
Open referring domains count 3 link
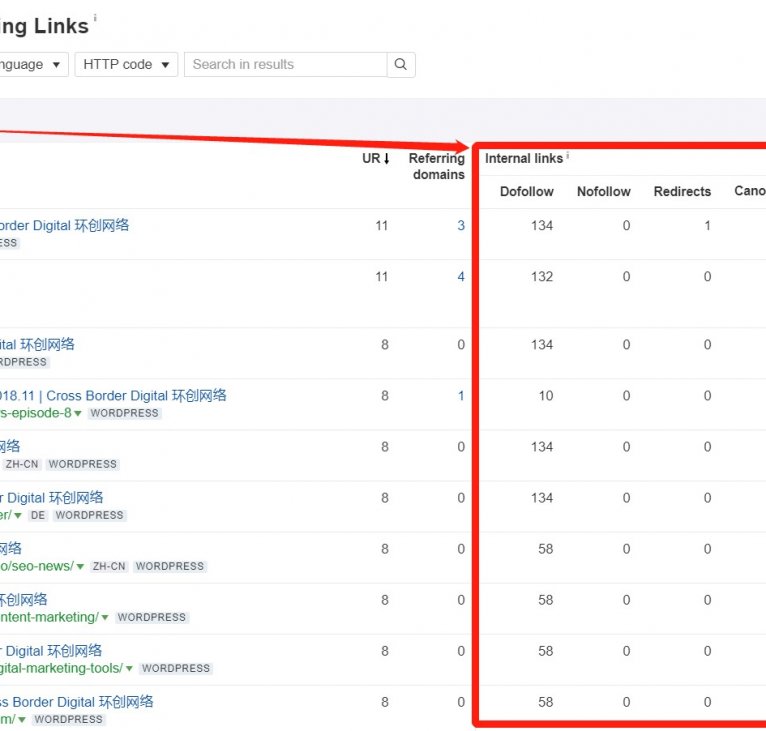pos(461,226)
